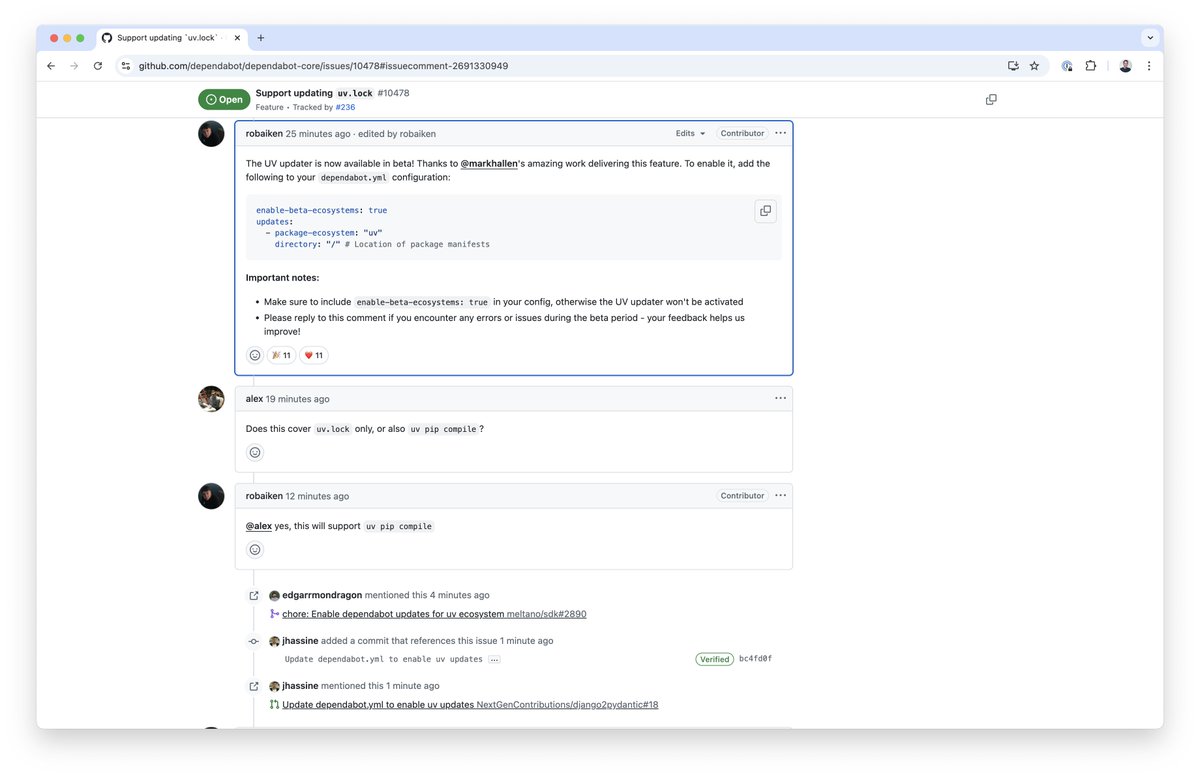Click the browser forward arrow

tap(74, 66)
